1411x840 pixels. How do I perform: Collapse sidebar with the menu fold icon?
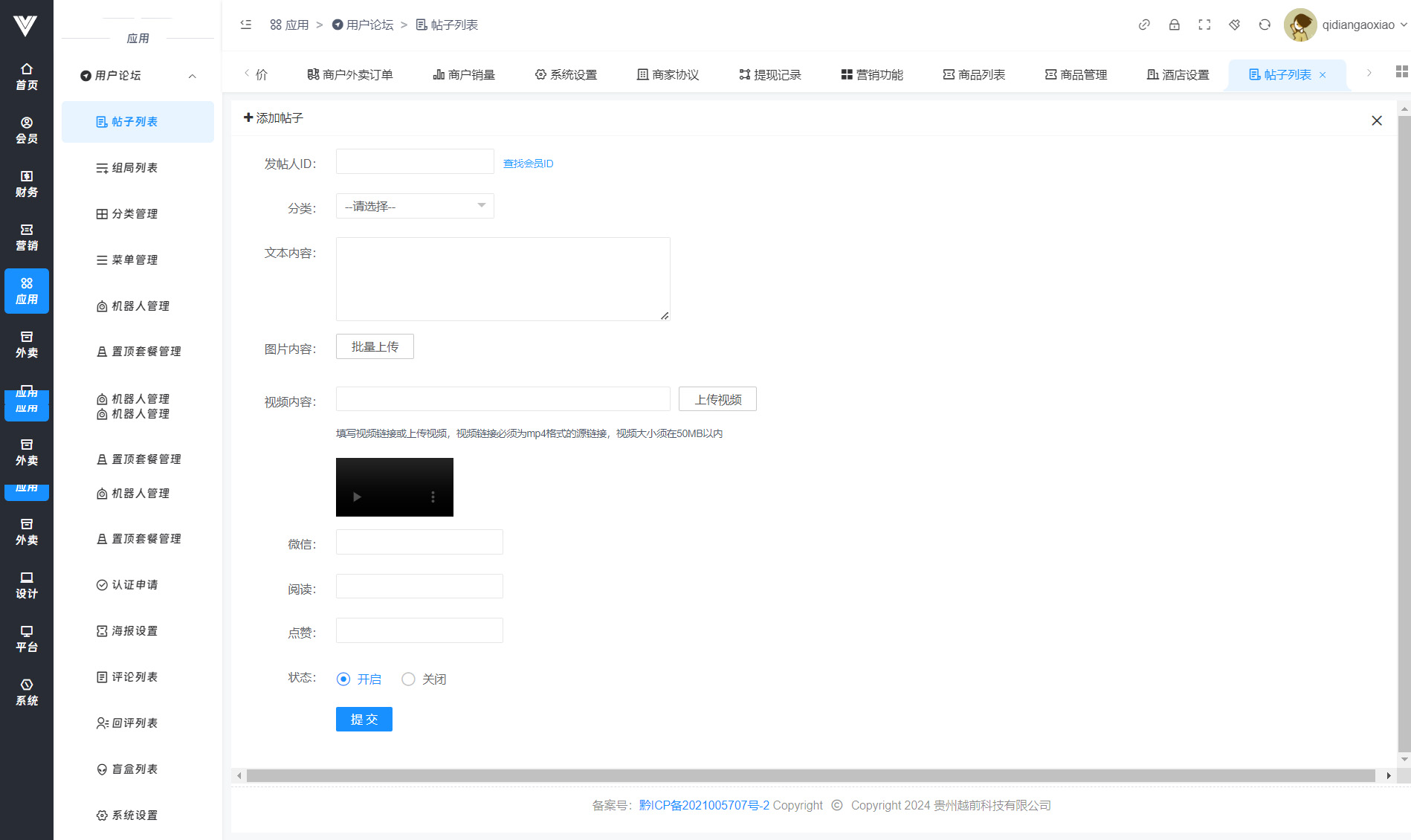[246, 25]
